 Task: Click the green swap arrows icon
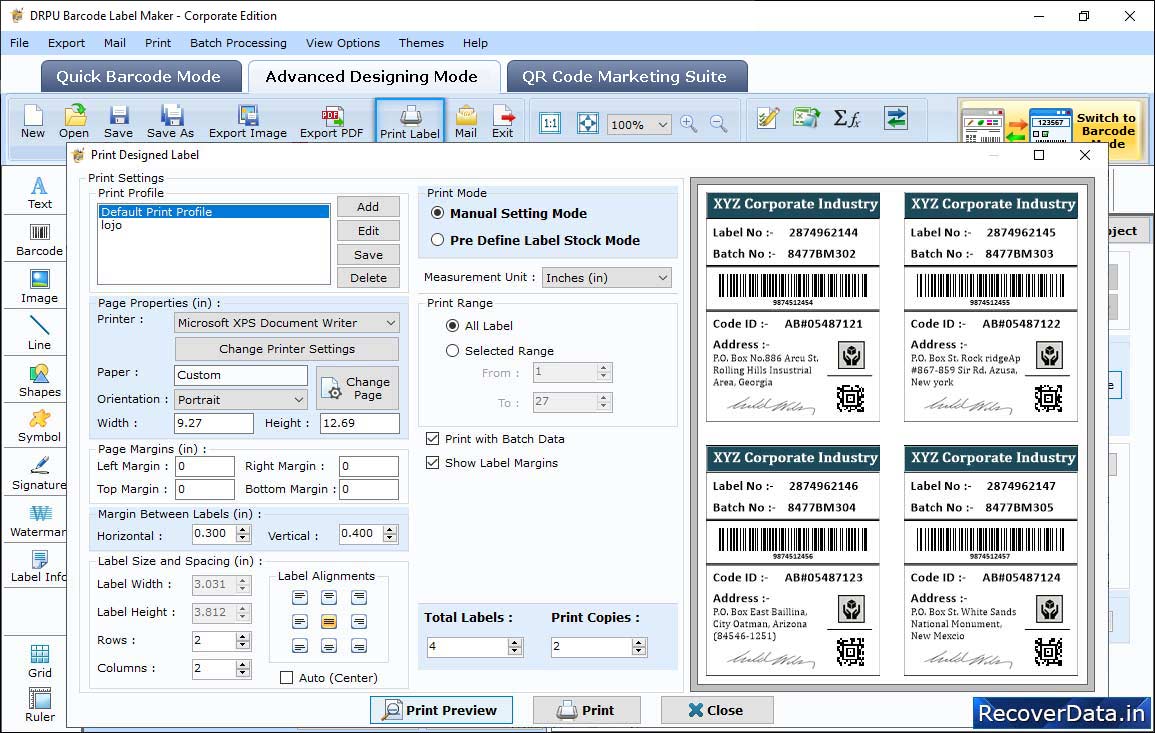tap(896, 118)
